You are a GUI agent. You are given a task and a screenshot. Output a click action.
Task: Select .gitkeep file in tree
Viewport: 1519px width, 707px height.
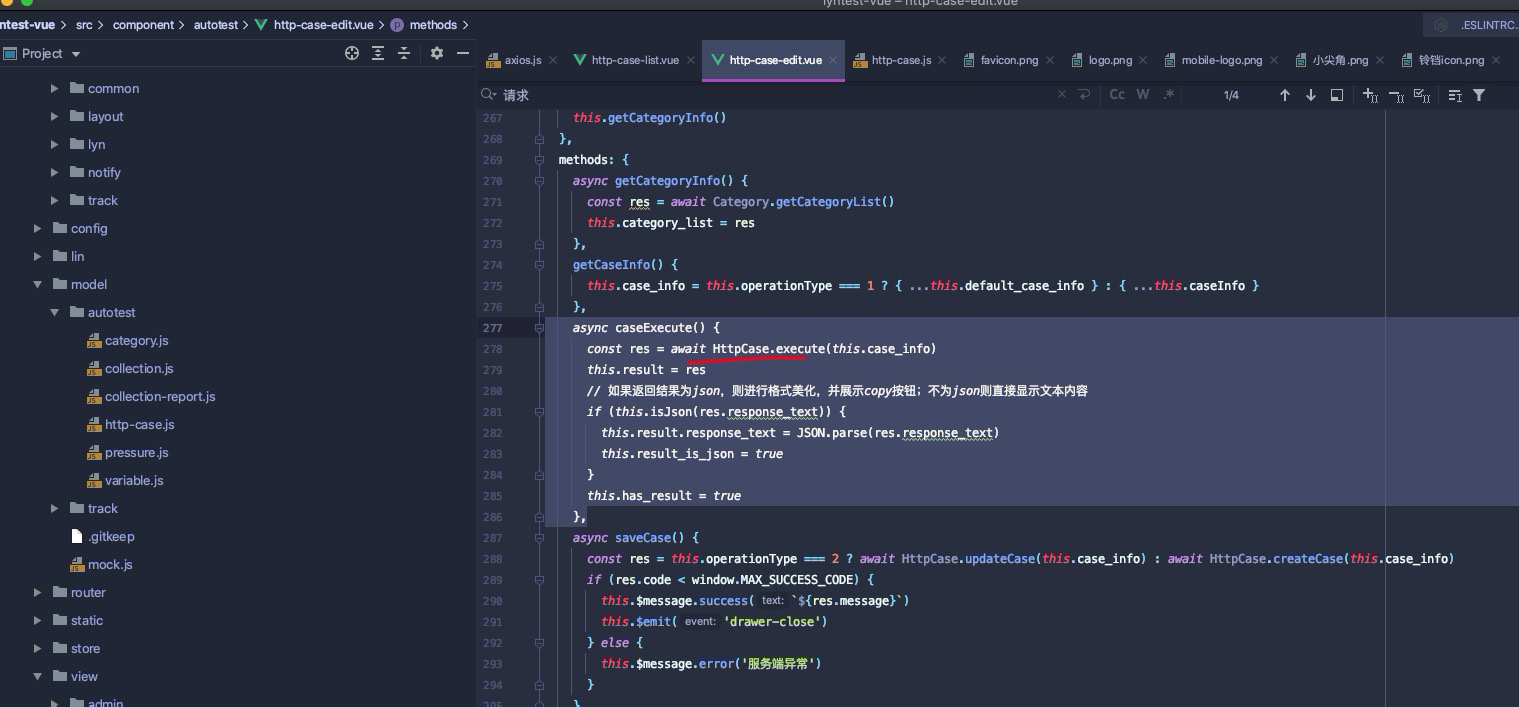tap(111, 536)
